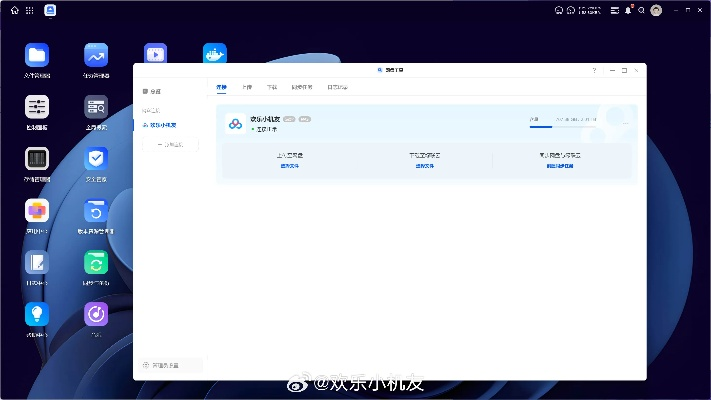The width and height of the screenshot is (711, 400).
Task: Click the help question mark in window title bar
Action: point(594,71)
